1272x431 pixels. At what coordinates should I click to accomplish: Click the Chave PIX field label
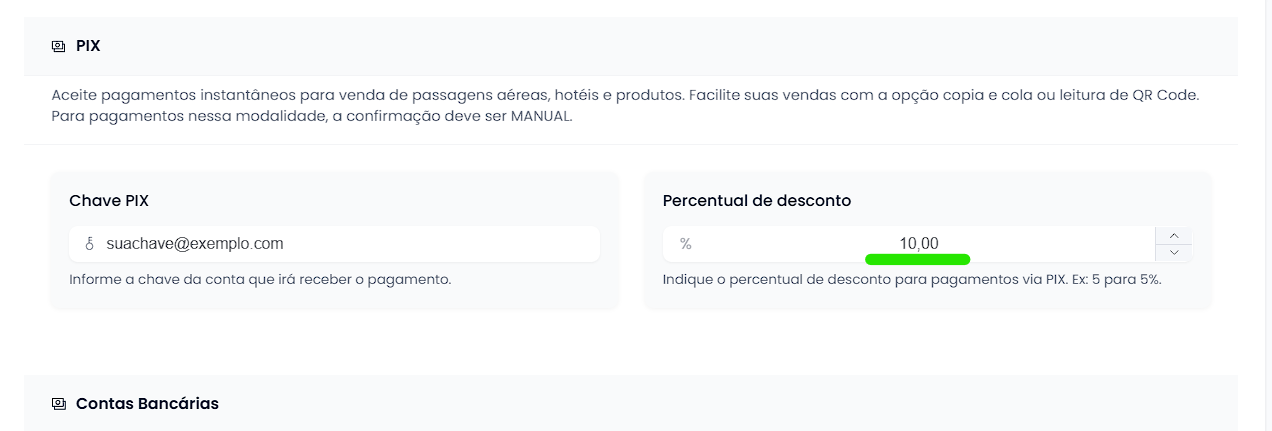[109, 201]
